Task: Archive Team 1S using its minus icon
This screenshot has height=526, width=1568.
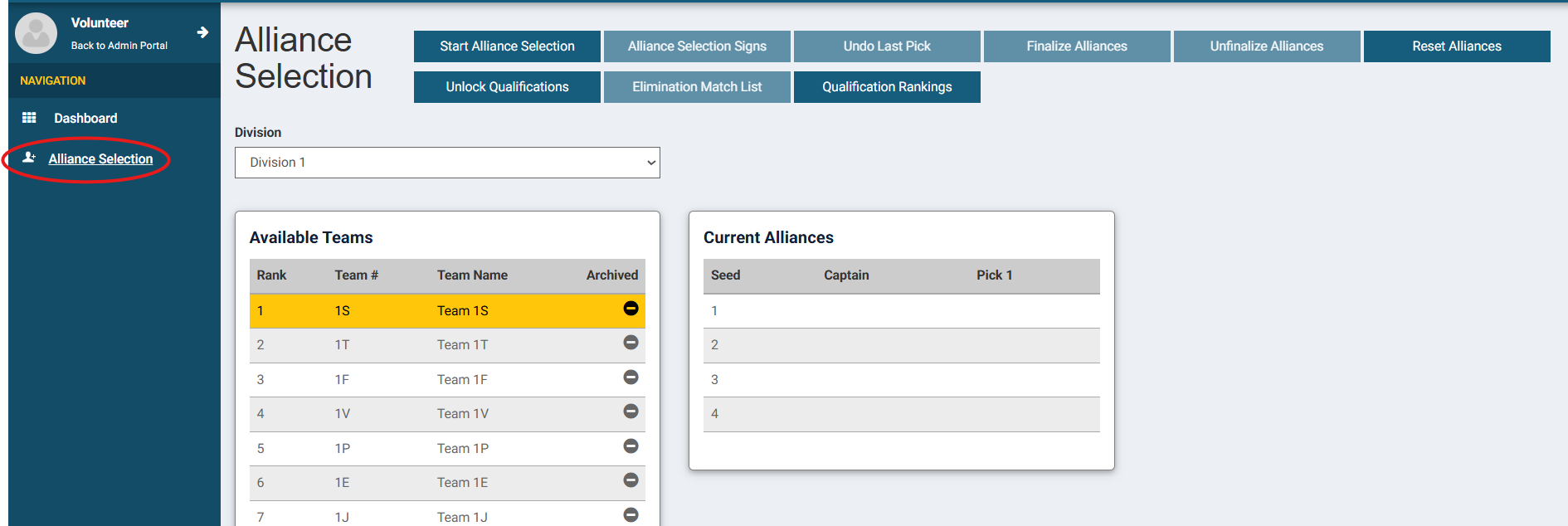Action: [631, 309]
